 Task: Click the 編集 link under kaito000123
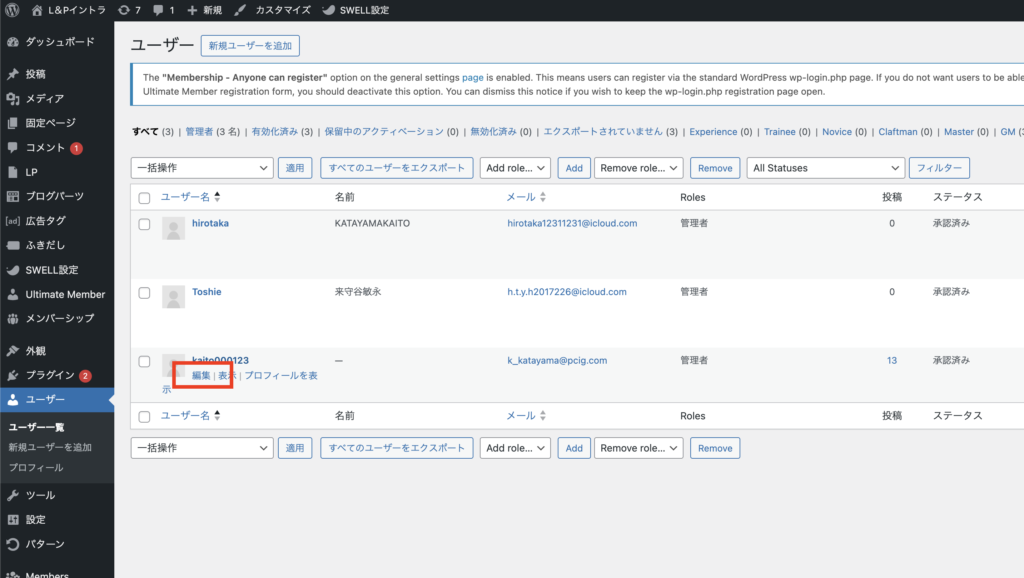(x=201, y=375)
